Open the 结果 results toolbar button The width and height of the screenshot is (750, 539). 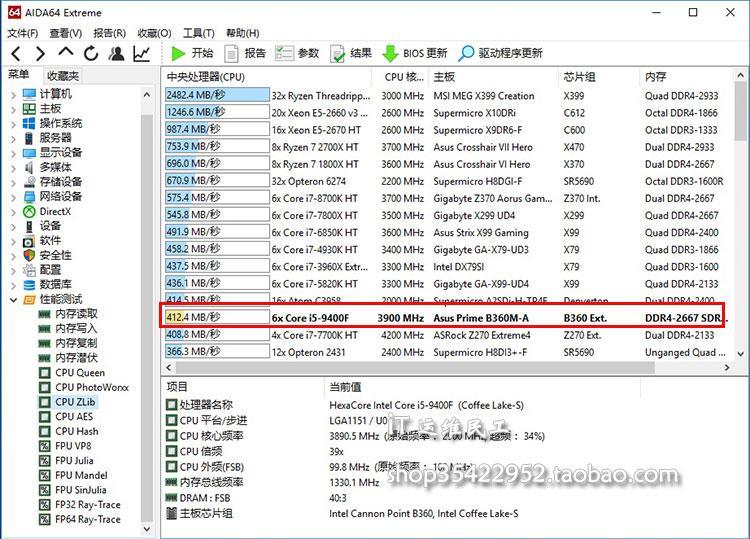(350, 53)
